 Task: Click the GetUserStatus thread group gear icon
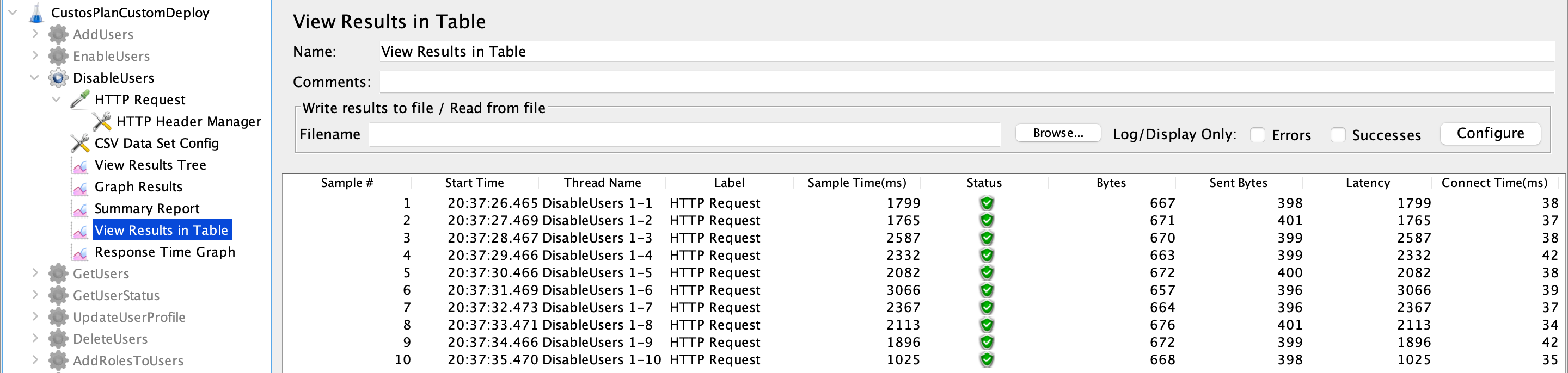[x=58, y=296]
